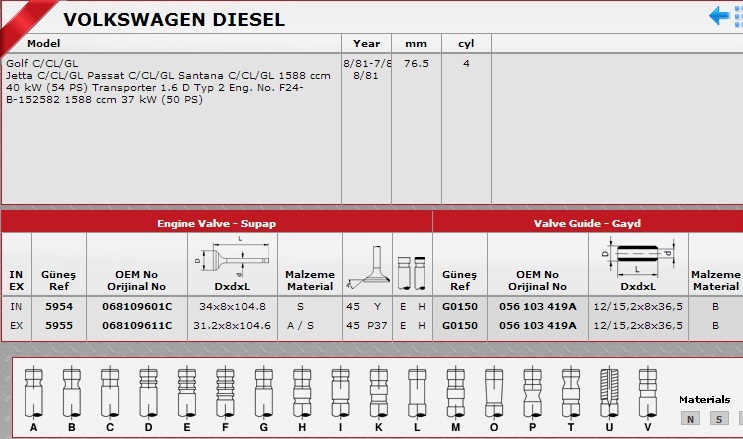Image resolution: width=743 pixels, height=439 pixels.
Task: Open Güneş reference 5955
Action: point(59,325)
